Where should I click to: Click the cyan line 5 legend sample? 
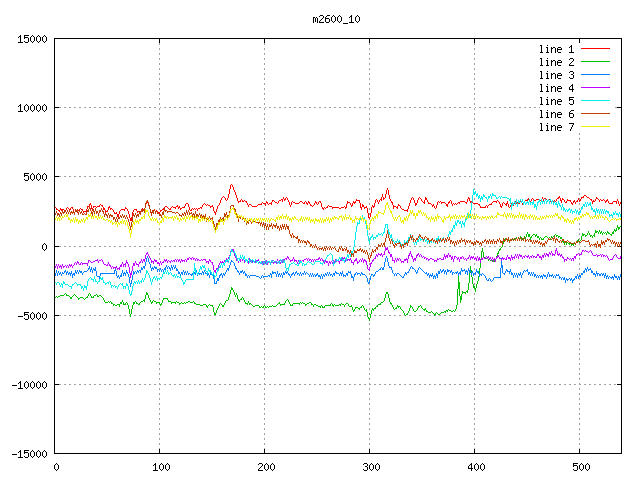click(x=596, y=101)
